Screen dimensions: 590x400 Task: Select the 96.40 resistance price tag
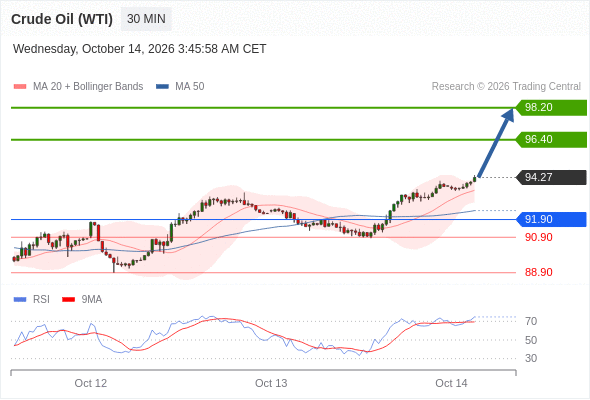pyautogui.click(x=551, y=140)
